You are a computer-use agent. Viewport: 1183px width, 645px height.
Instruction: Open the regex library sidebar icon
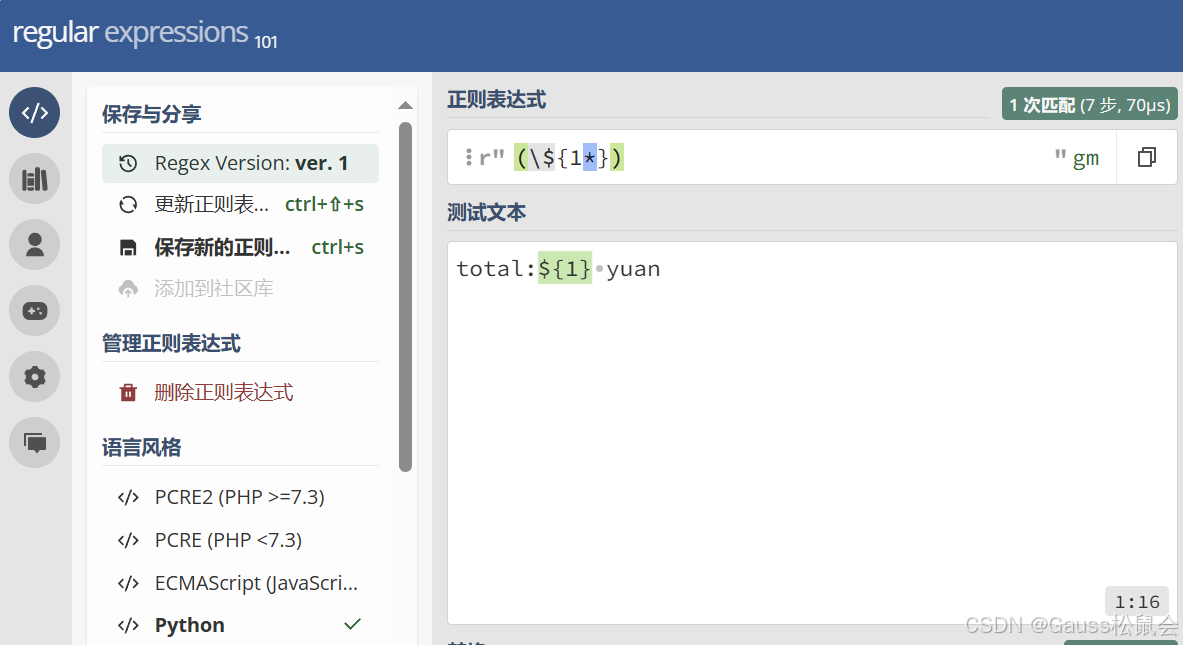[x=35, y=179]
